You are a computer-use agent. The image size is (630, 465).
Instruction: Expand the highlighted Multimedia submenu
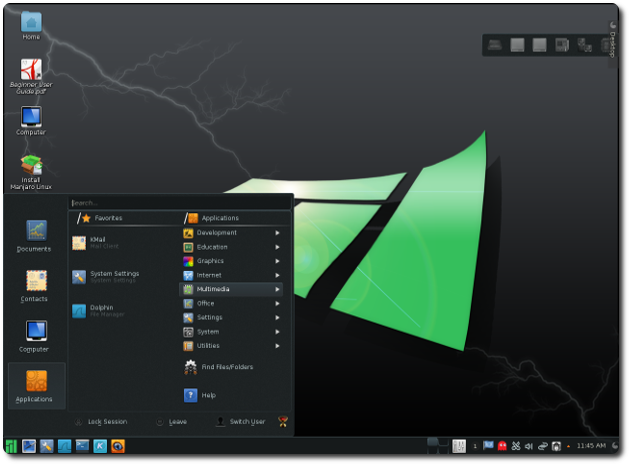[x=231, y=289]
